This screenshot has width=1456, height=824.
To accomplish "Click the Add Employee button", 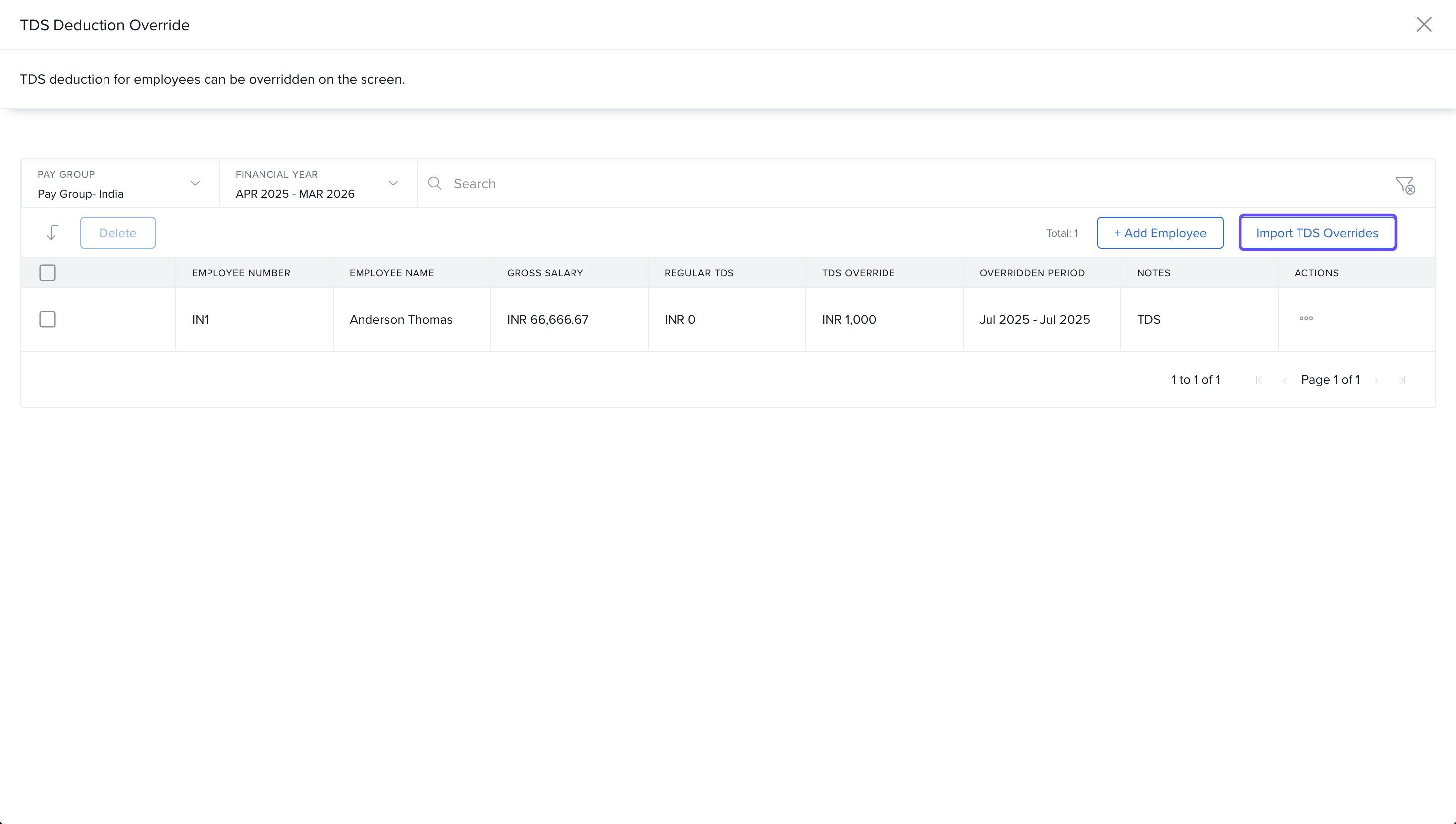I will point(1160,233).
